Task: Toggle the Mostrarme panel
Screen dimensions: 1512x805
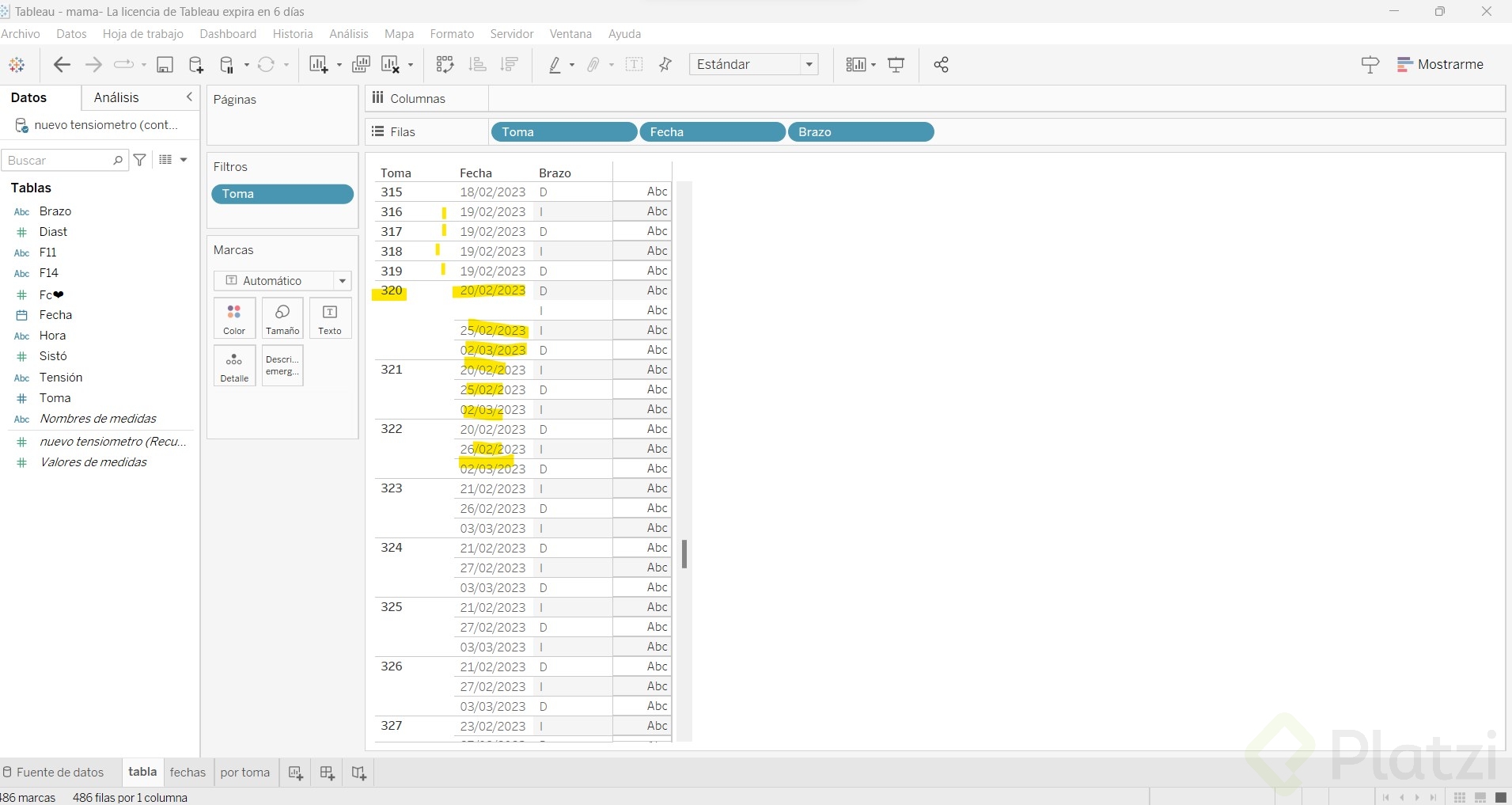Action: point(1440,65)
